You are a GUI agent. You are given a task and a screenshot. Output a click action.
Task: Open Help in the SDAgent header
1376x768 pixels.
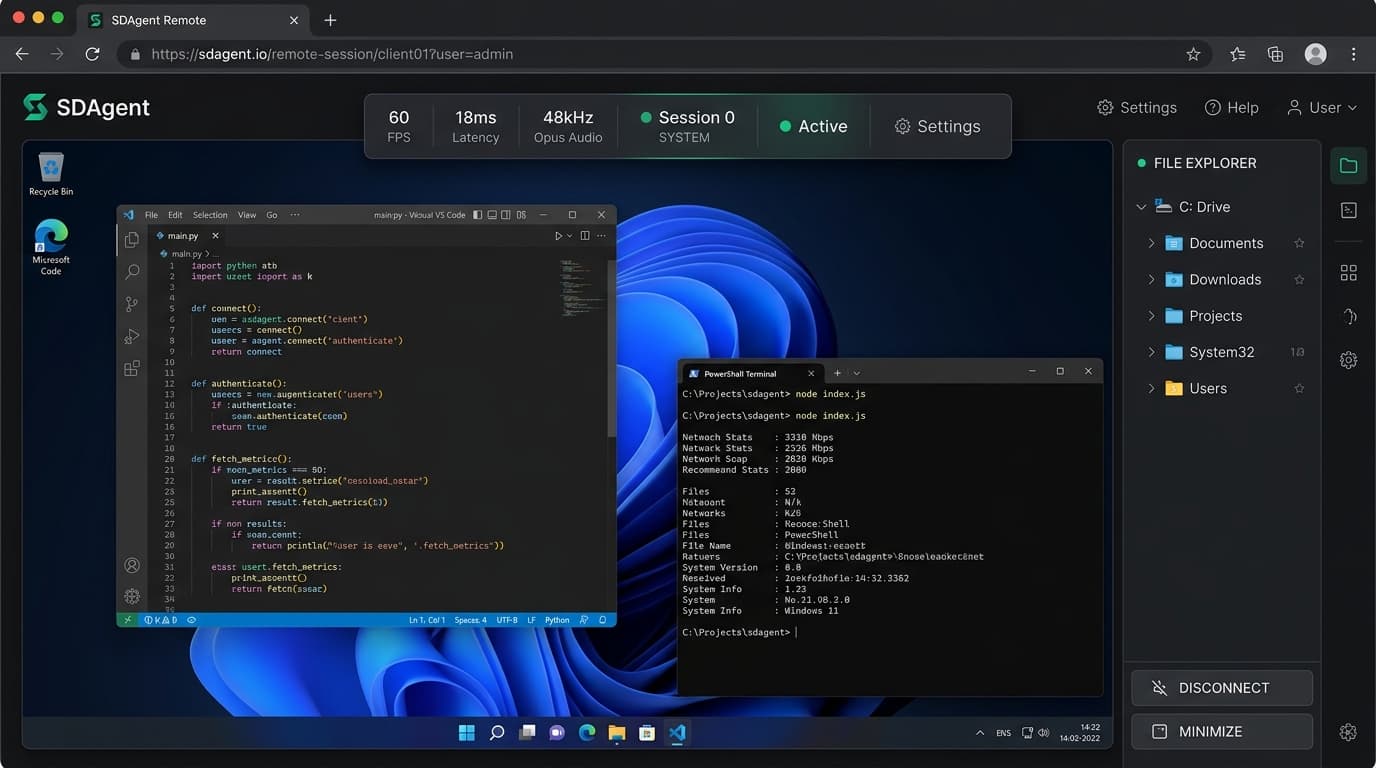coord(1231,107)
